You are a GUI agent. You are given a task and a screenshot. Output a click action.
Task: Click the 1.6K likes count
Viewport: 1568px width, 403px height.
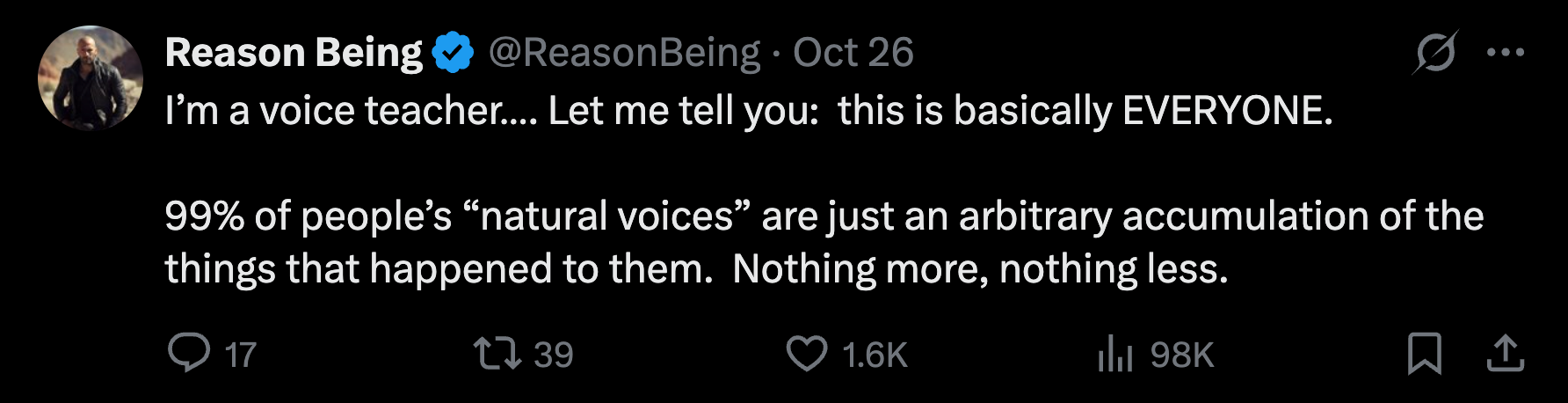pos(874,355)
